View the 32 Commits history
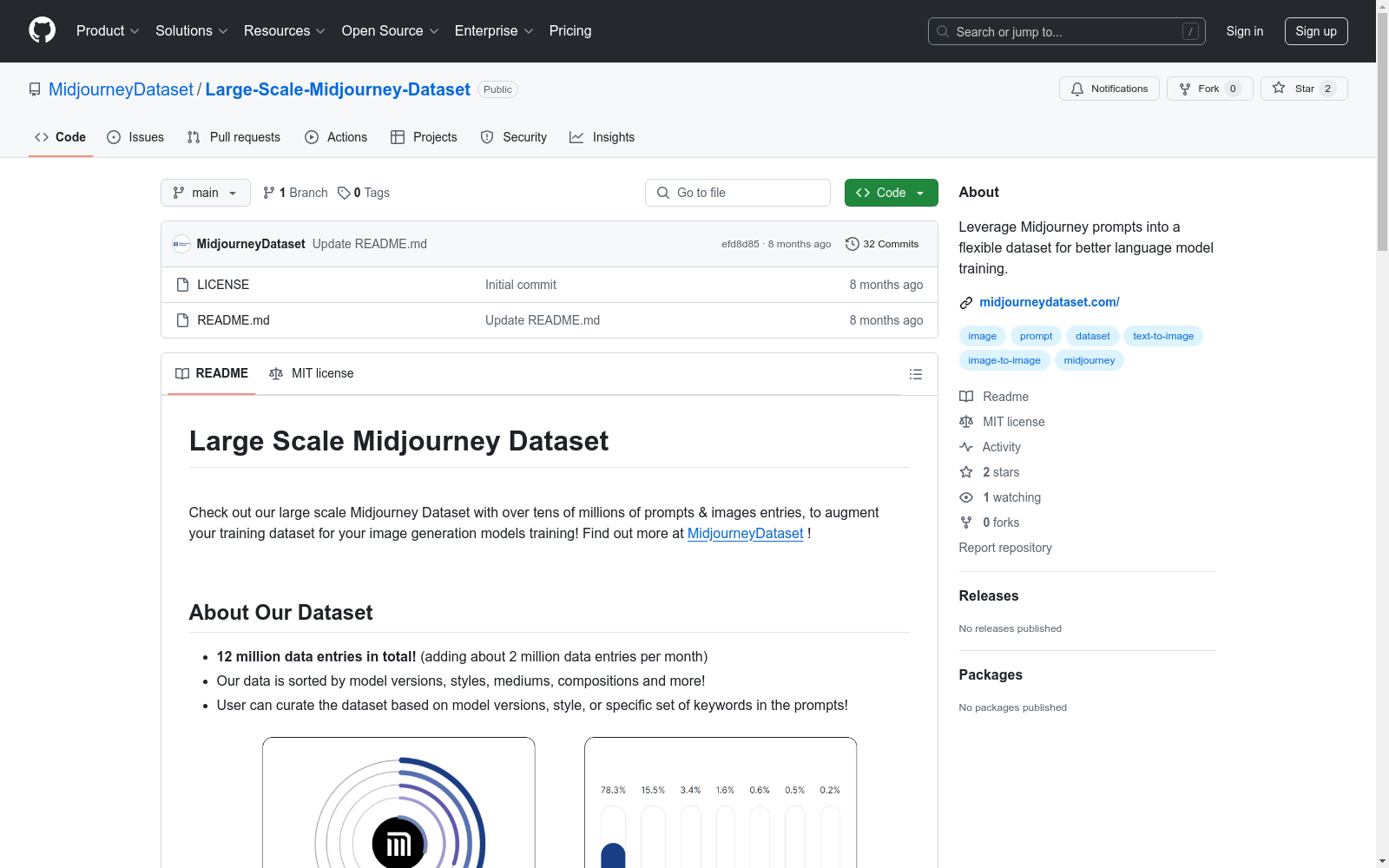1389x868 pixels. [882, 244]
